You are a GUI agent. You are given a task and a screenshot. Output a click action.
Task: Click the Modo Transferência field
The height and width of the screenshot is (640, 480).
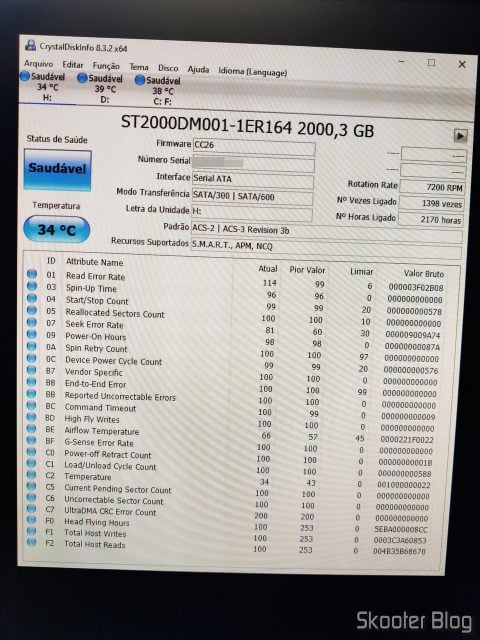[252, 197]
